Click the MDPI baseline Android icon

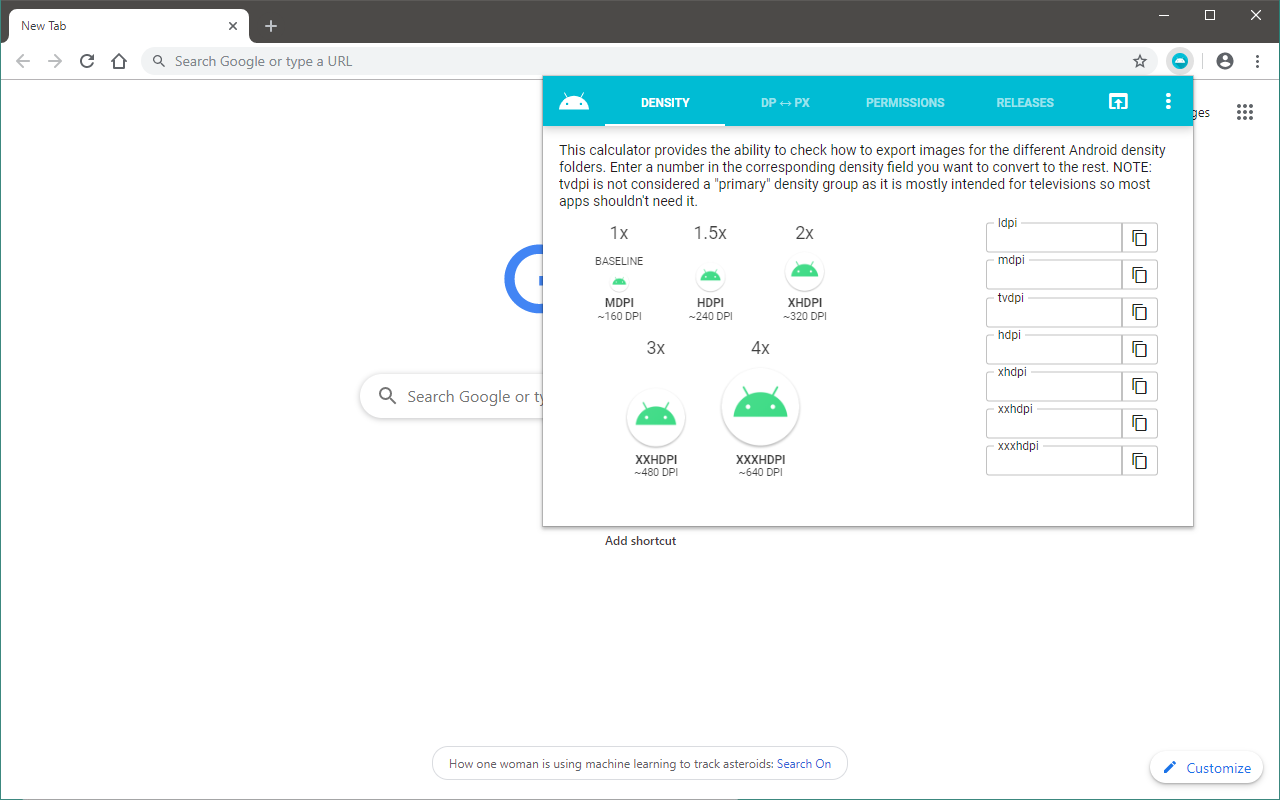click(x=619, y=282)
